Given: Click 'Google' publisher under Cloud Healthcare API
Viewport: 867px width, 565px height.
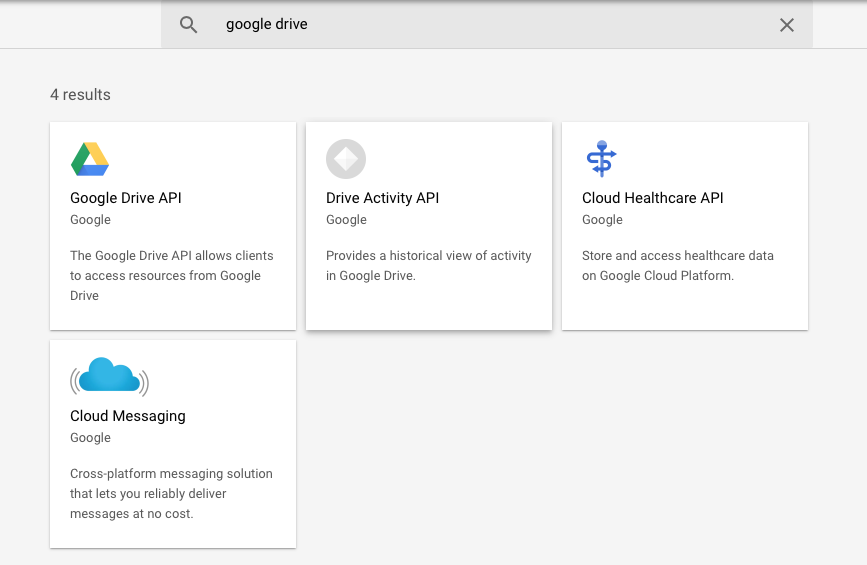Looking at the screenshot, I should tap(602, 220).
